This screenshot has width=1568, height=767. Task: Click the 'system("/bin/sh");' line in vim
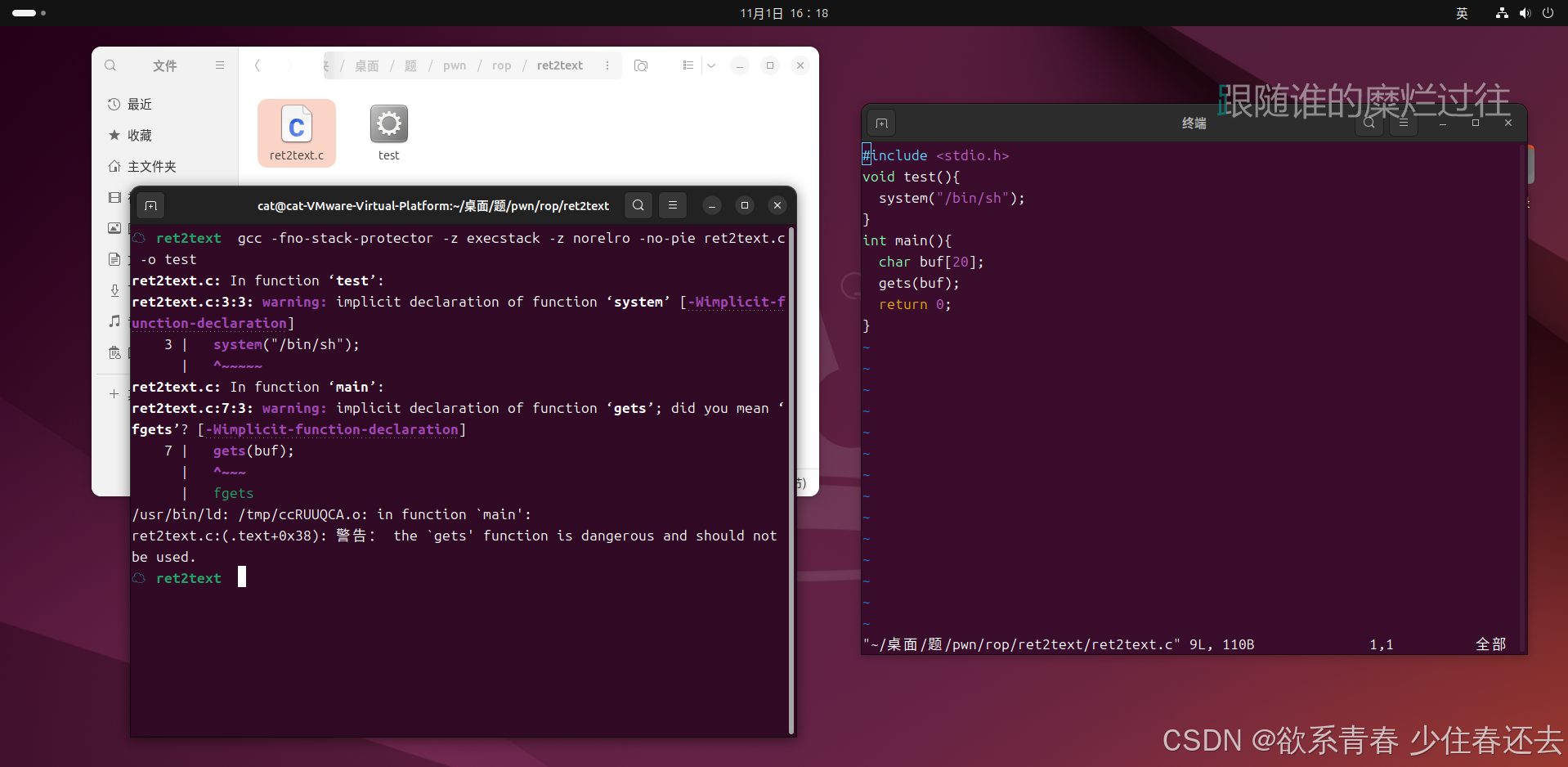(x=952, y=198)
